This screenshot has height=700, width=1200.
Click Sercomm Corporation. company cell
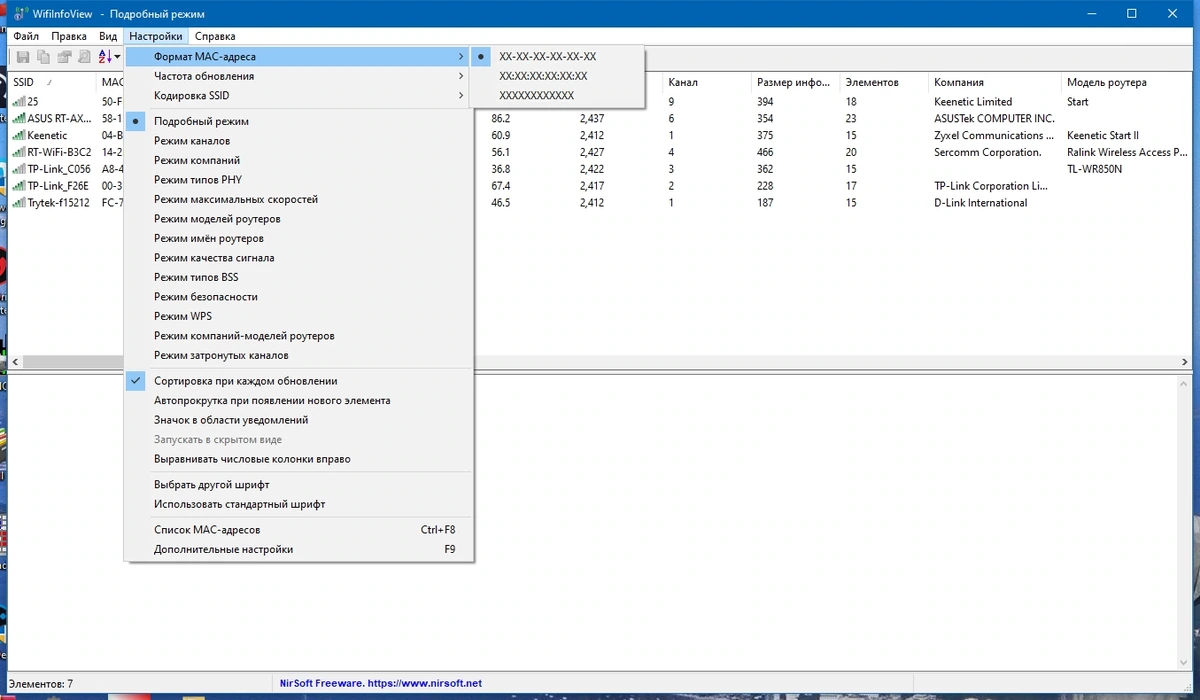tap(987, 152)
